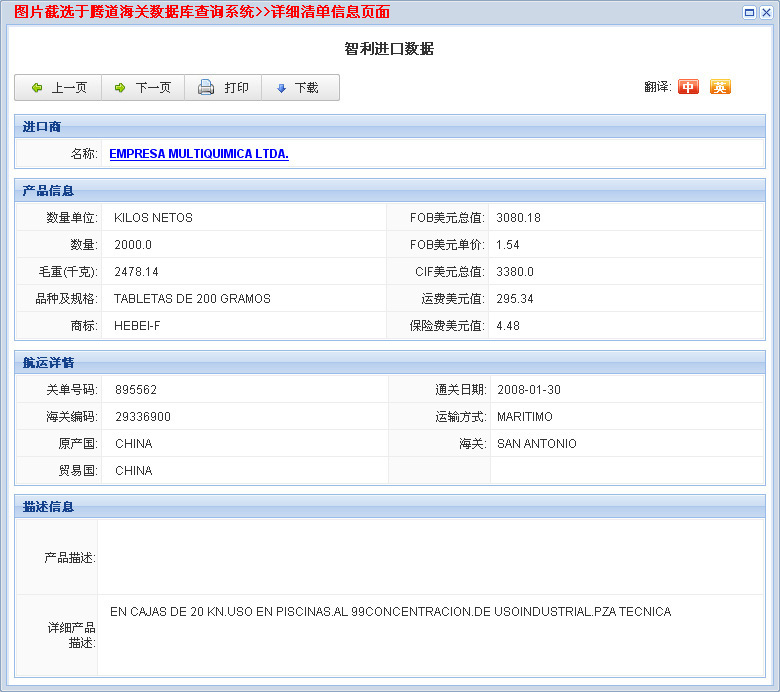Select the brand value HEBEI-F
This screenshot has width=780, height=692.
[x=137, y=326]
